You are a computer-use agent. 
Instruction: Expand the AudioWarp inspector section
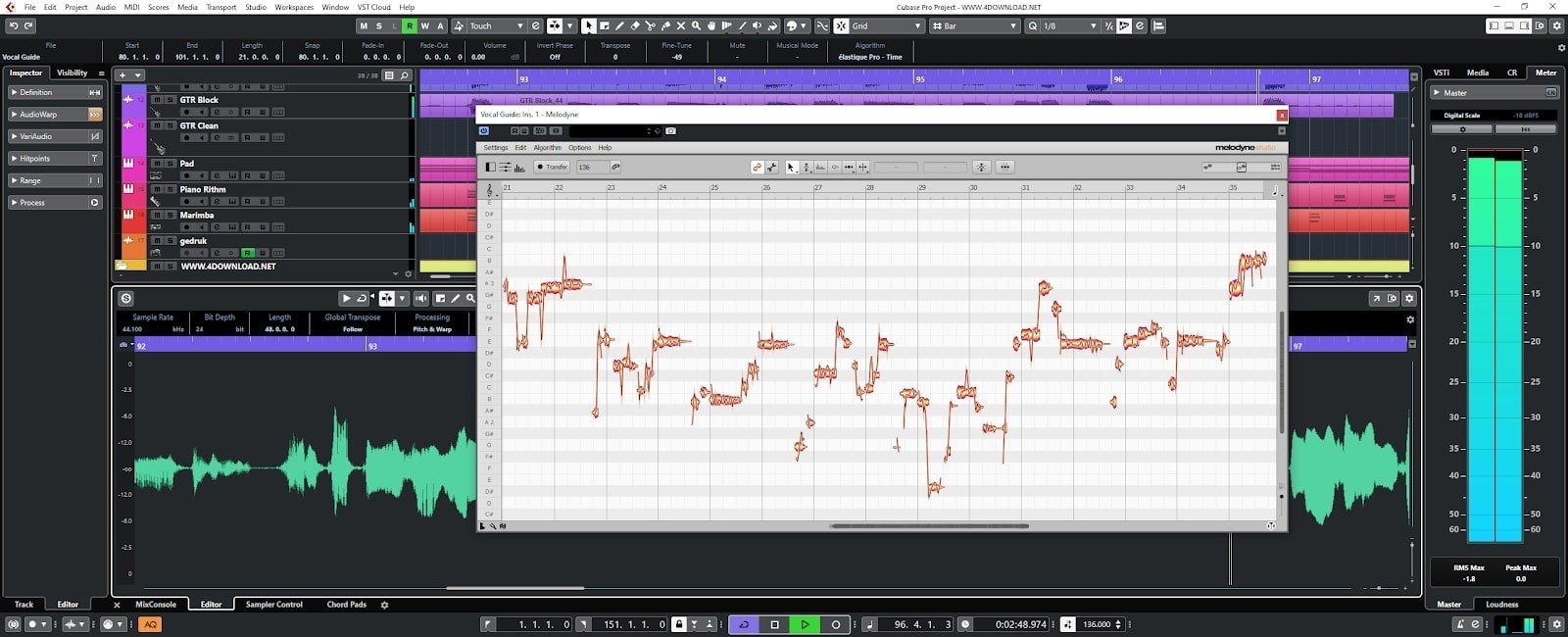[x=55, y=115]
